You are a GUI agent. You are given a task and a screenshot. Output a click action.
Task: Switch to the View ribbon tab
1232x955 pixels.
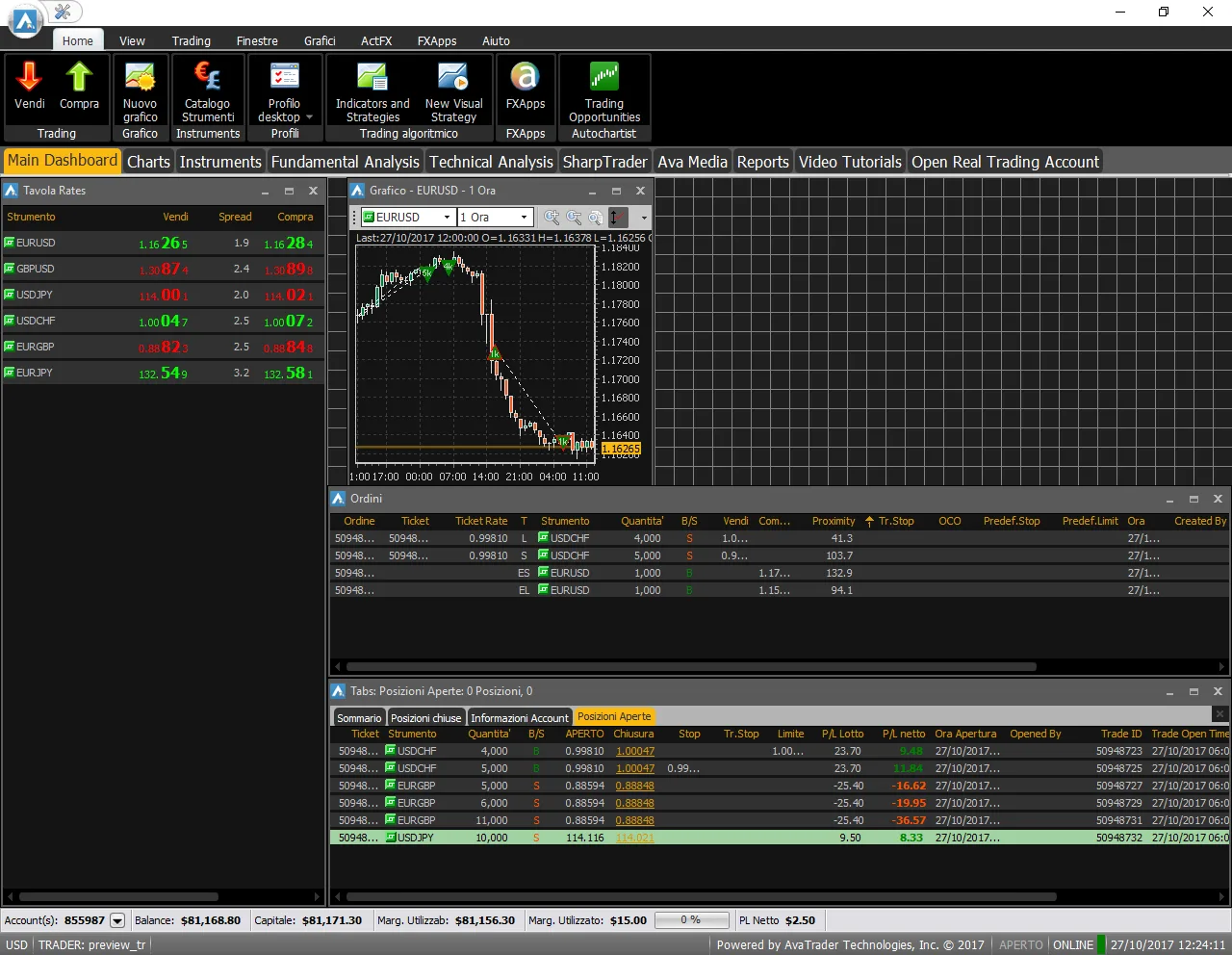[x=132, y=40]
